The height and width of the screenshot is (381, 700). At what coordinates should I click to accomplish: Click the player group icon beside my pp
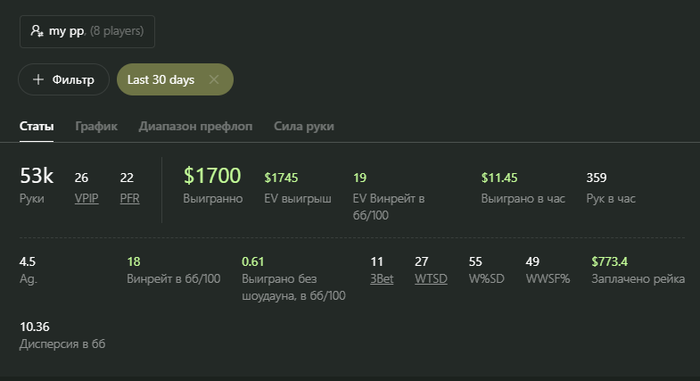37,31
